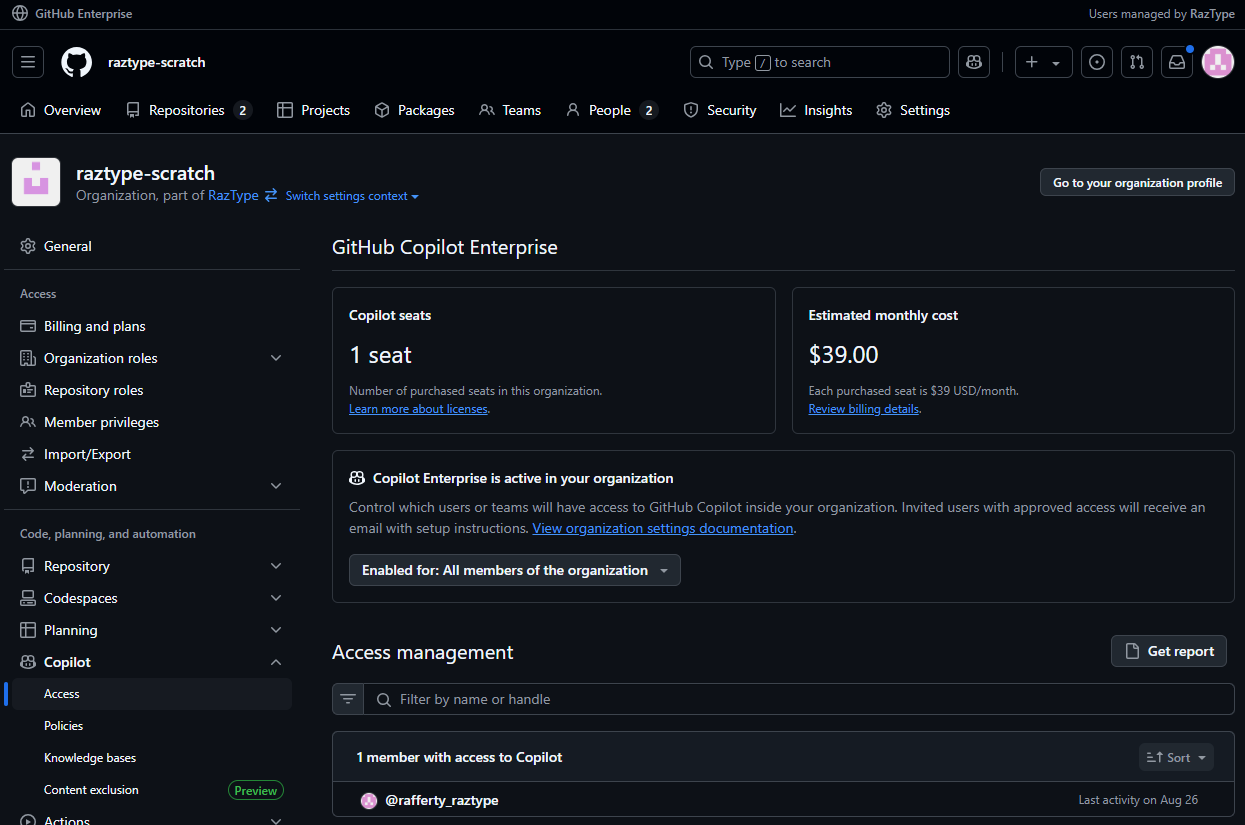Open the create new plus dropdown
This screenshot has width=1245, height=825.
1043,62
